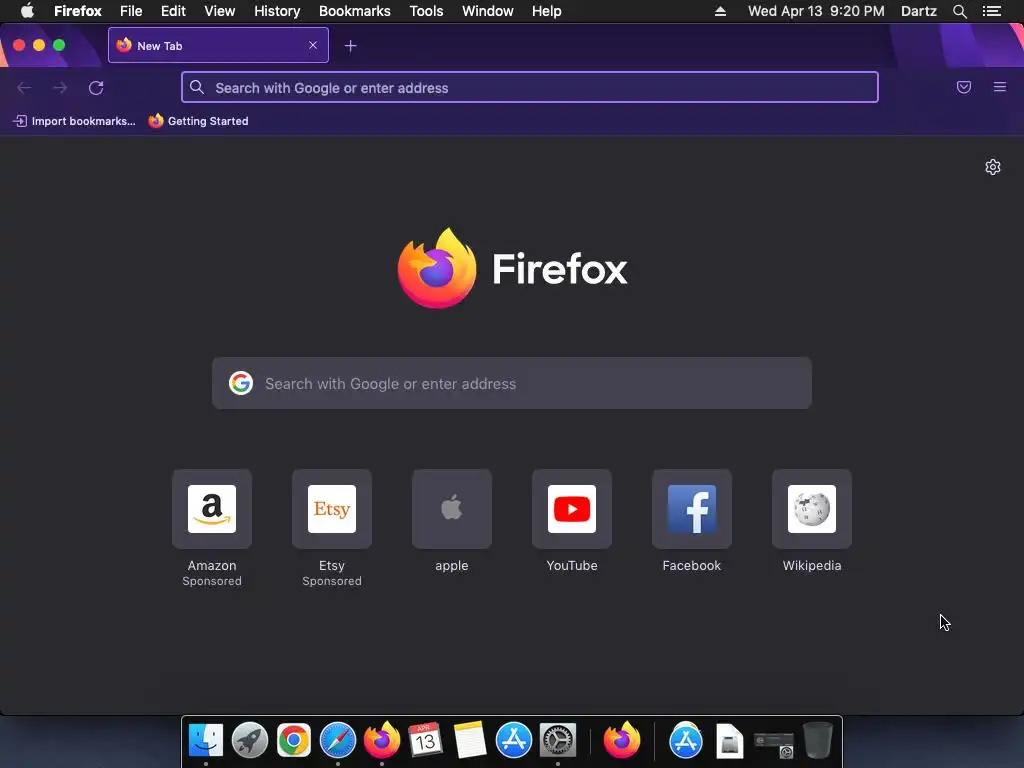The width and height of the screenshot is (1024, 768).
Task: Open the Window menu
Action: [x=488, y=11]
